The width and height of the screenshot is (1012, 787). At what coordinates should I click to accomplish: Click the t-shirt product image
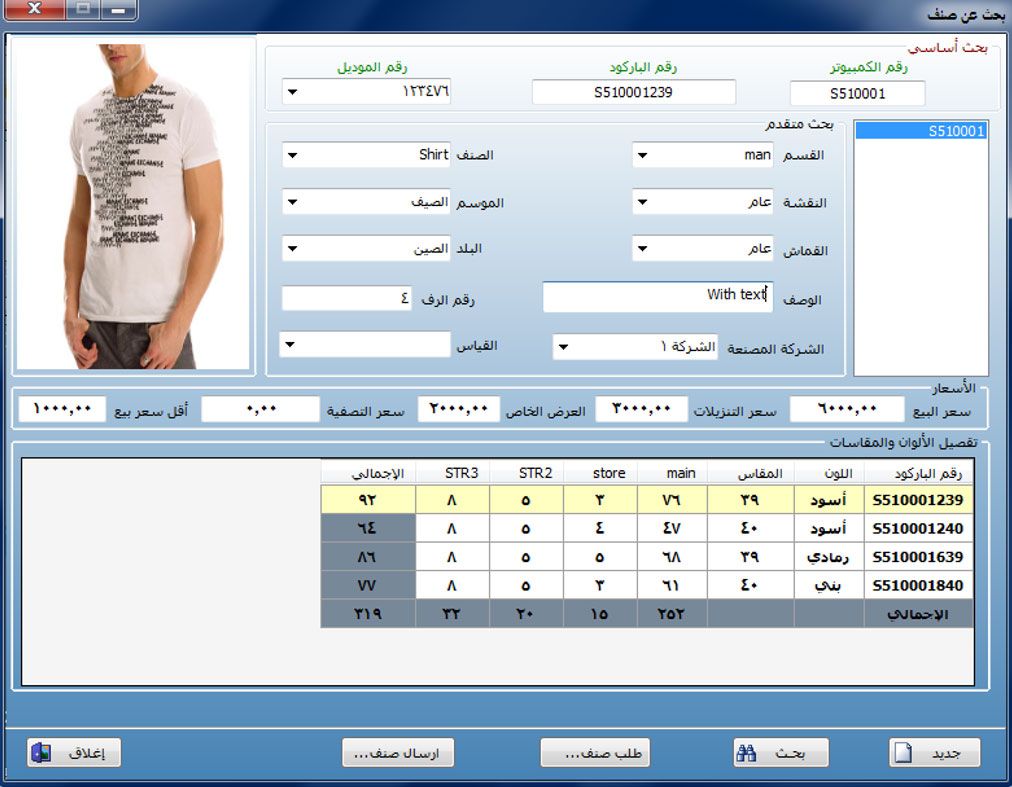pos(134,207)
